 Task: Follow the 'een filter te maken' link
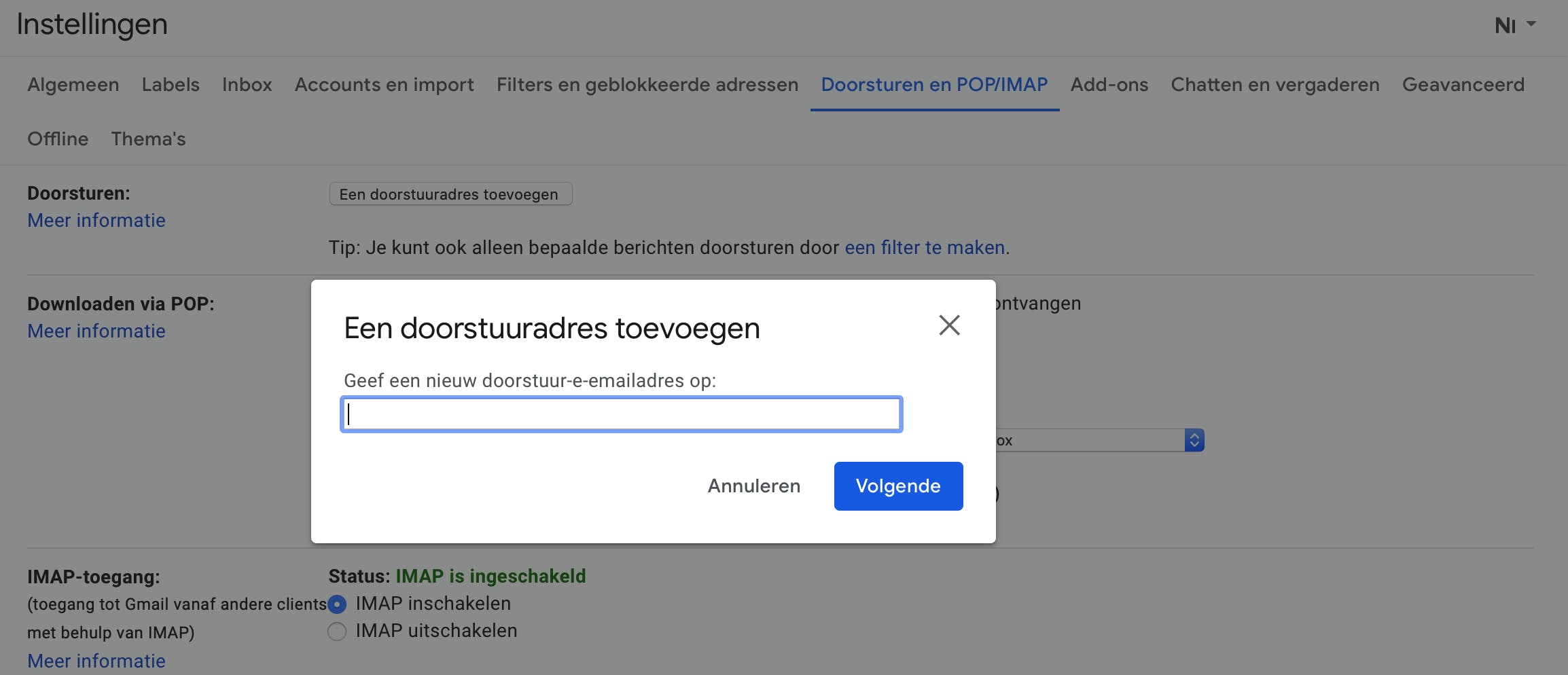pyautogui.click(x=924, y=248)
